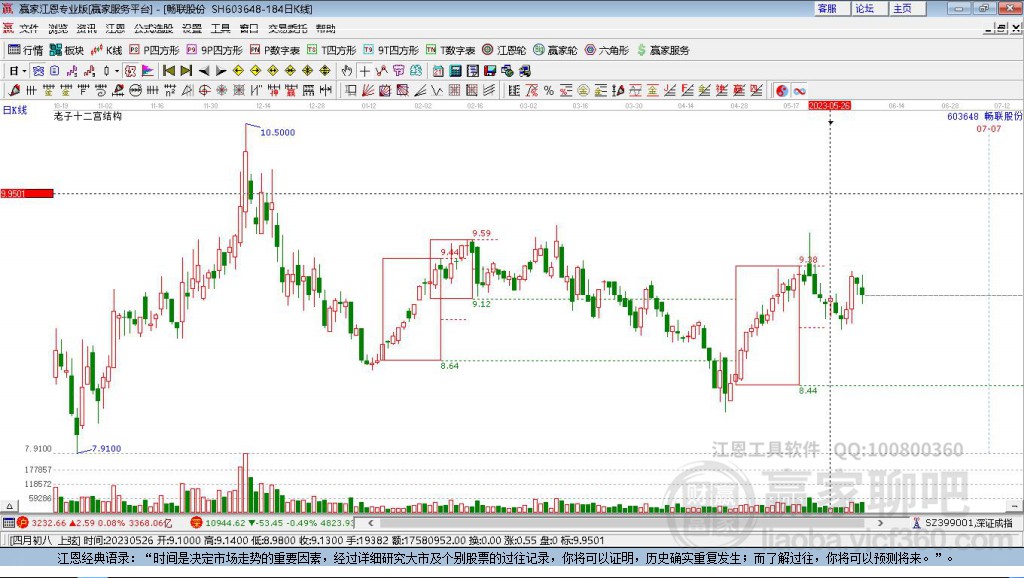1024x578 pixels.
Task: Open the 资讯 menu
Action: point(86,28)
